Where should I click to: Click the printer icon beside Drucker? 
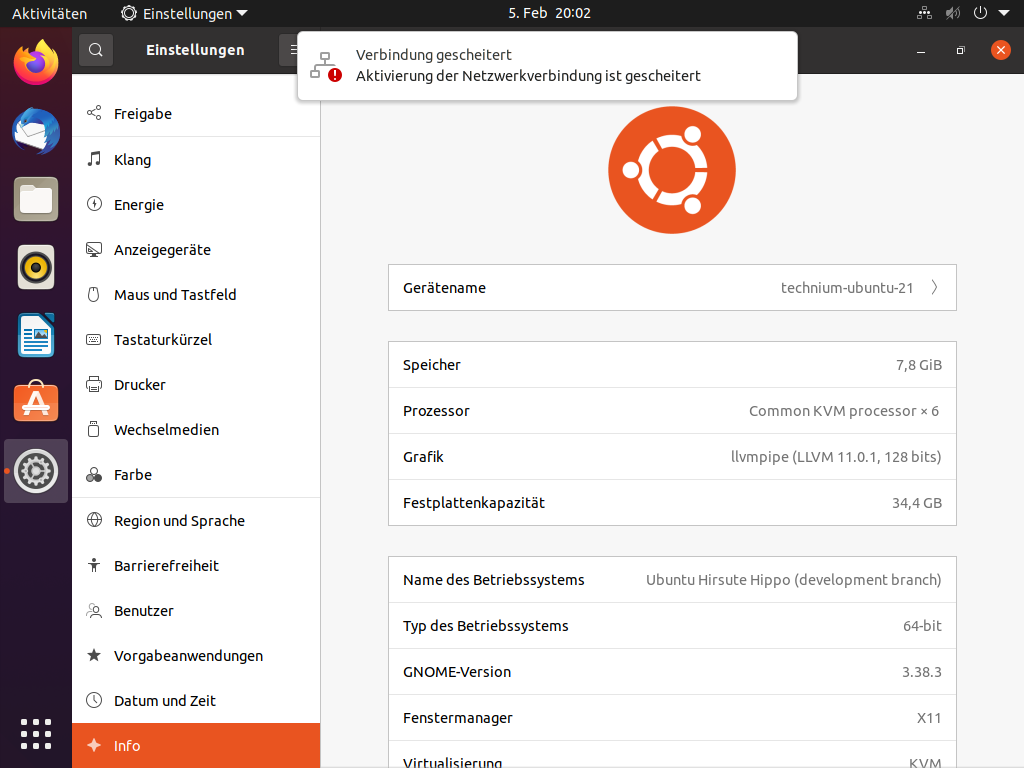click(94, 384)
